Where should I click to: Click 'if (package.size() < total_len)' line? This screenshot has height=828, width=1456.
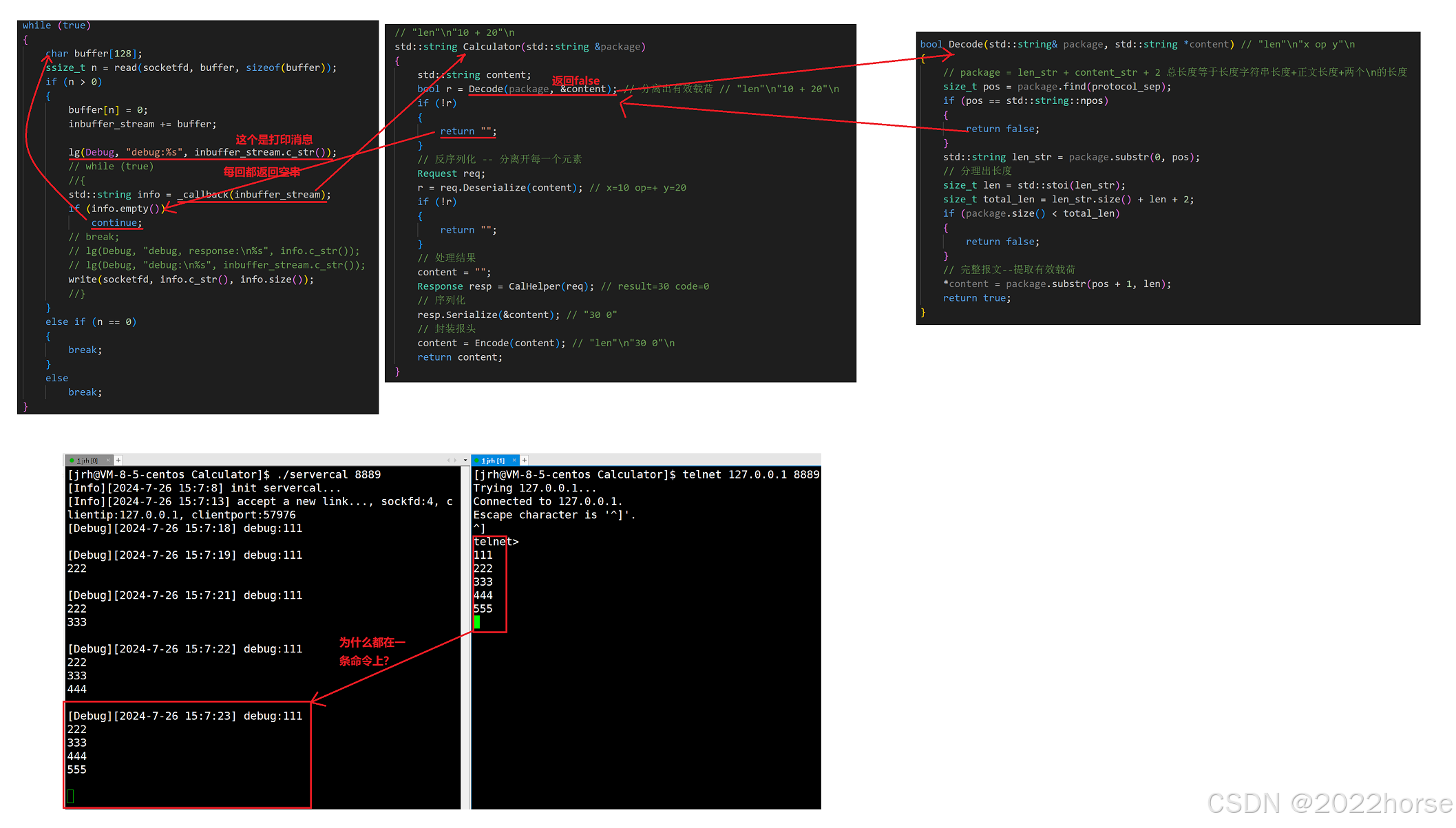[x=1032, y=213]
